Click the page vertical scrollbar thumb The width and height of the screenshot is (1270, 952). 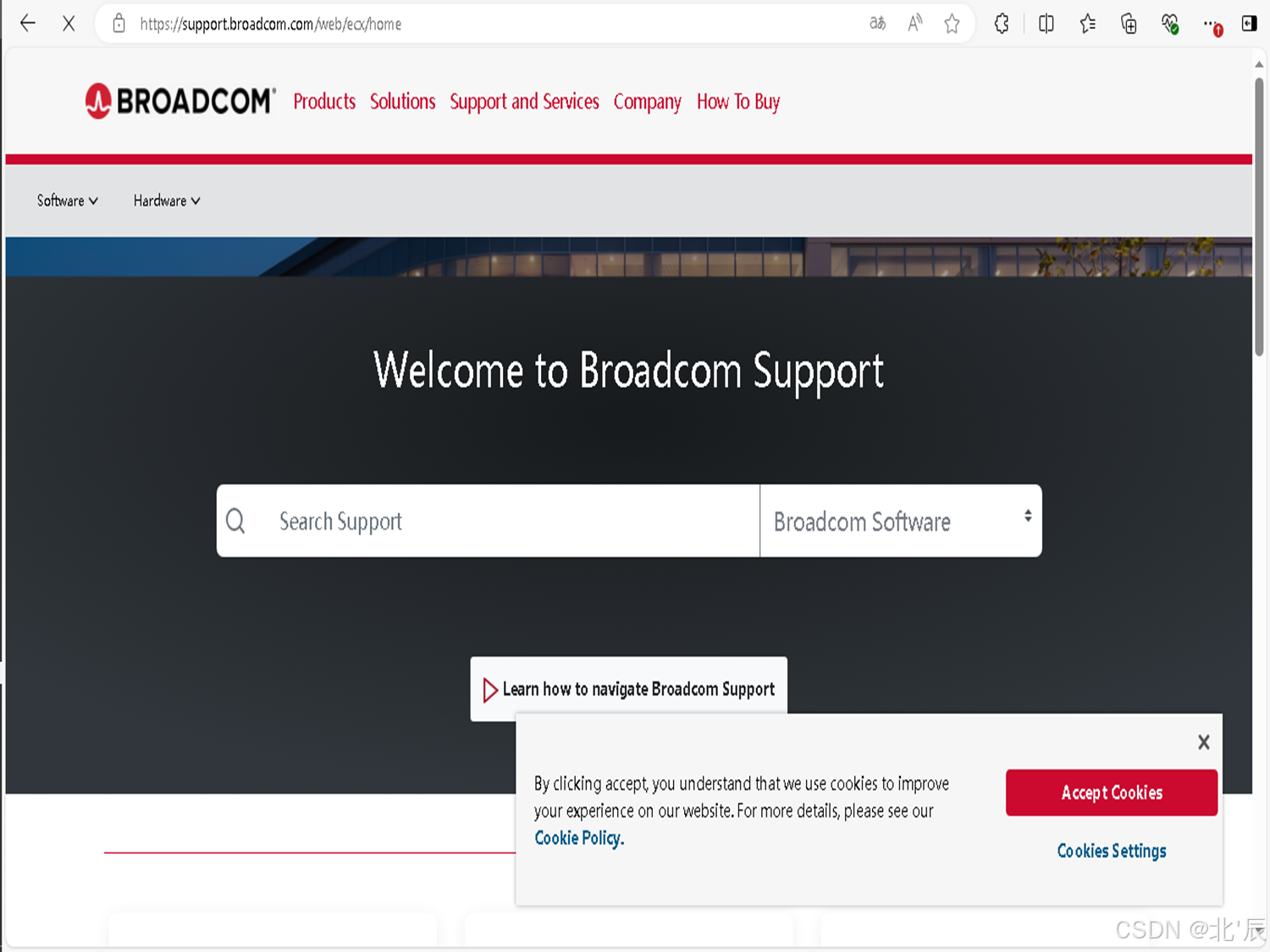coord(1259,216)
